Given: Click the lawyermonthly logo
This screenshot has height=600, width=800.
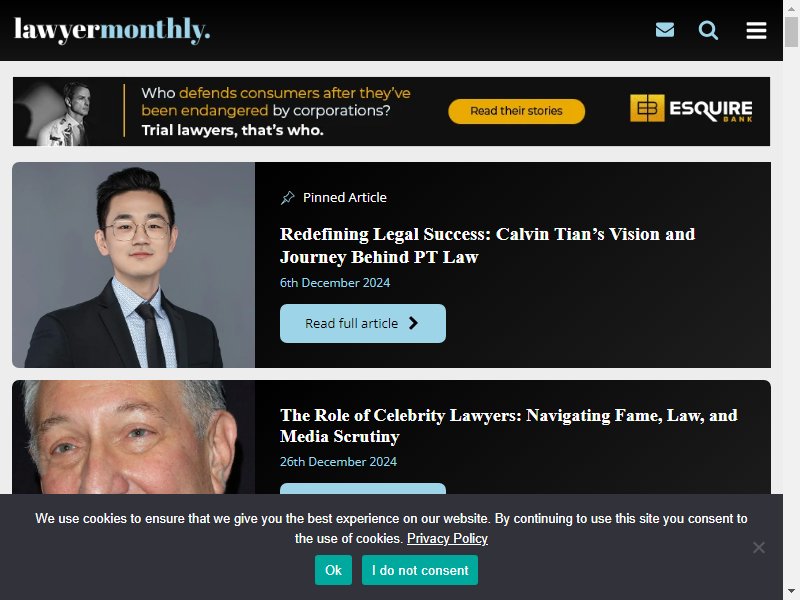Looking at the screenshot, I should tap(112, 30).
